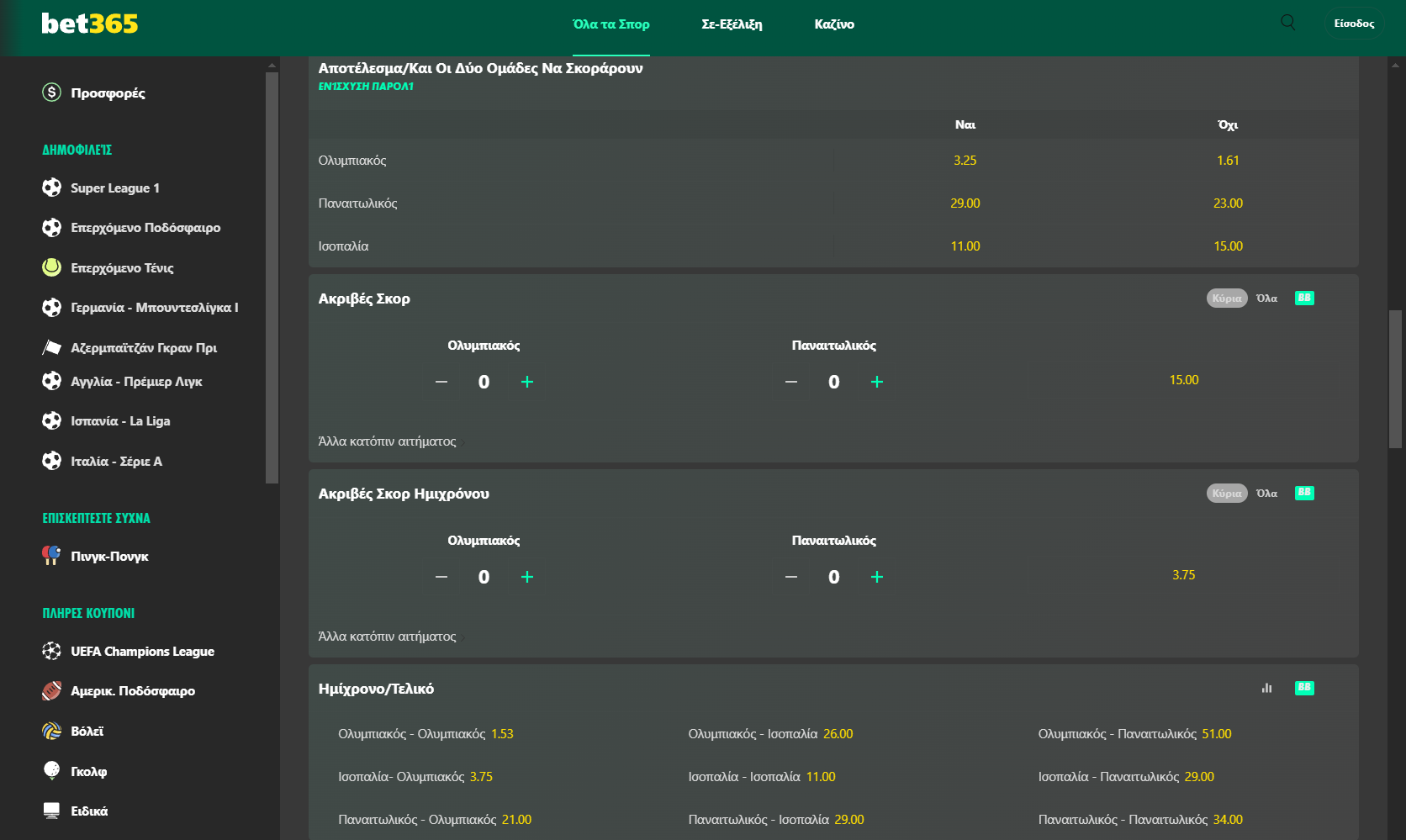This screenshot has height=840, width=1406.
Task: Click the Επερχόμενο Ποδόσφαιρο ball icon
Action: pos(52,228)
